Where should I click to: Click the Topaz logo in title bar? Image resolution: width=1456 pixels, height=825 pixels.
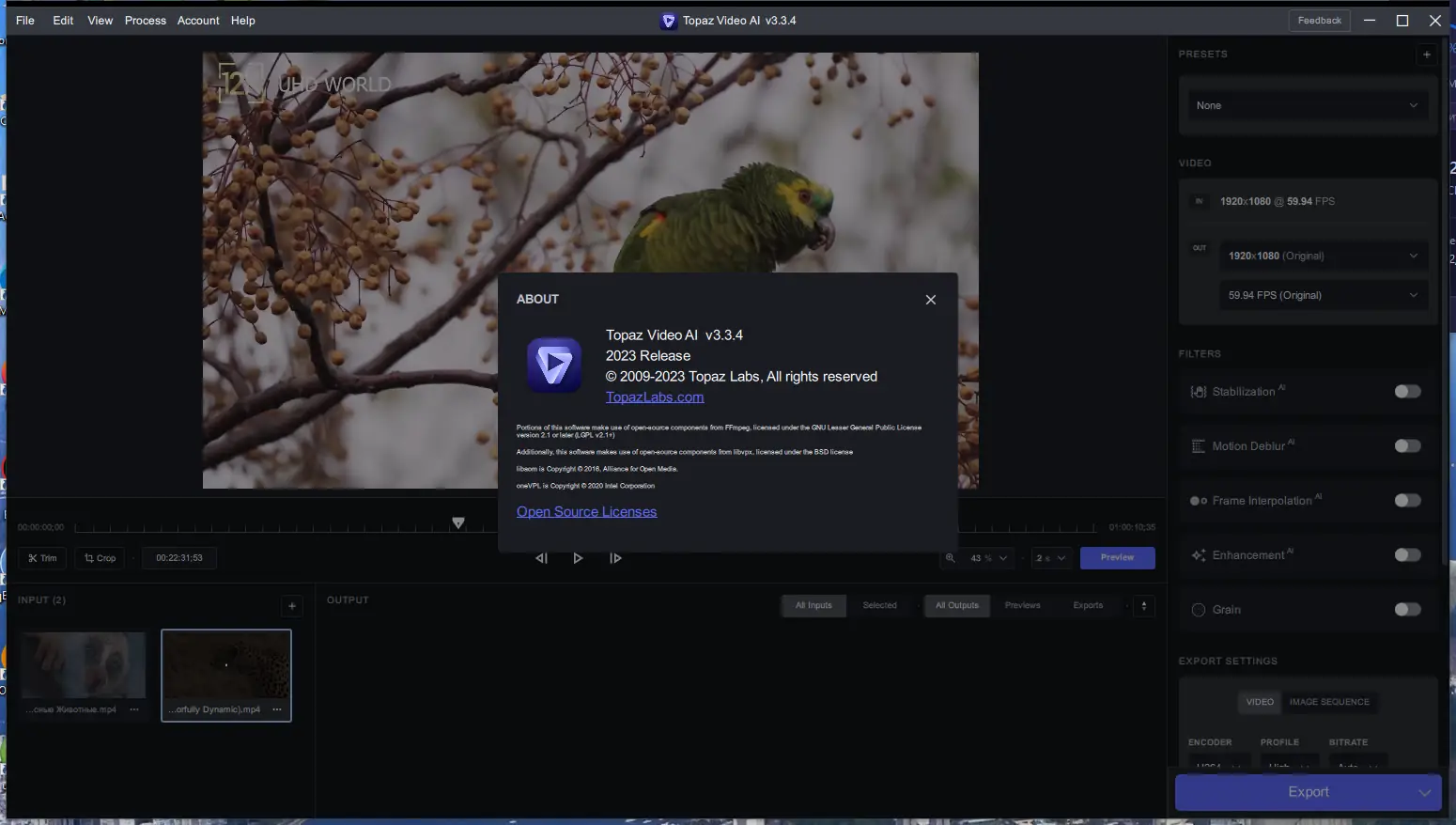point(668,21)
